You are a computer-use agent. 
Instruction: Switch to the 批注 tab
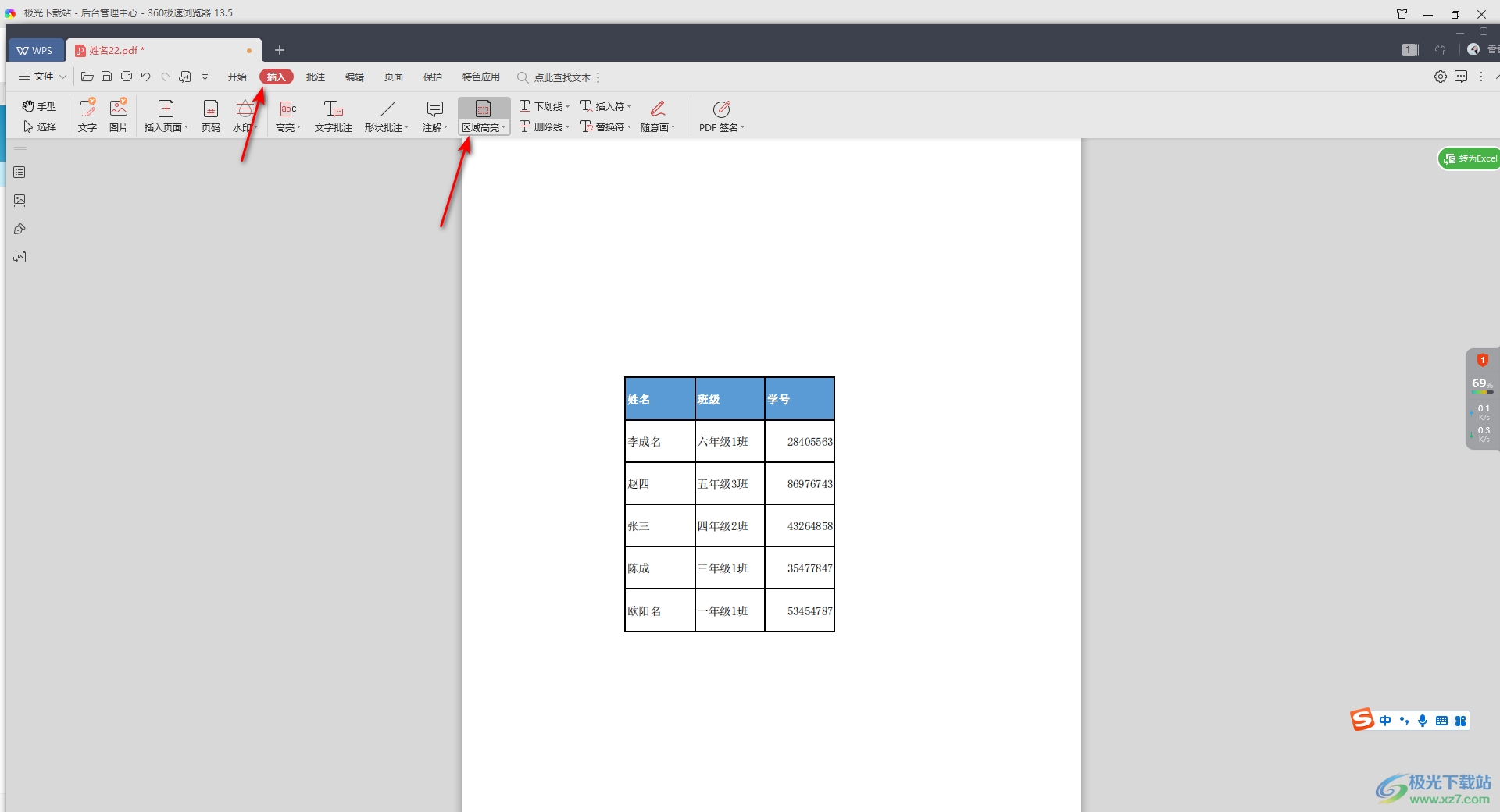pyautogui.click(x=316, y=77)
